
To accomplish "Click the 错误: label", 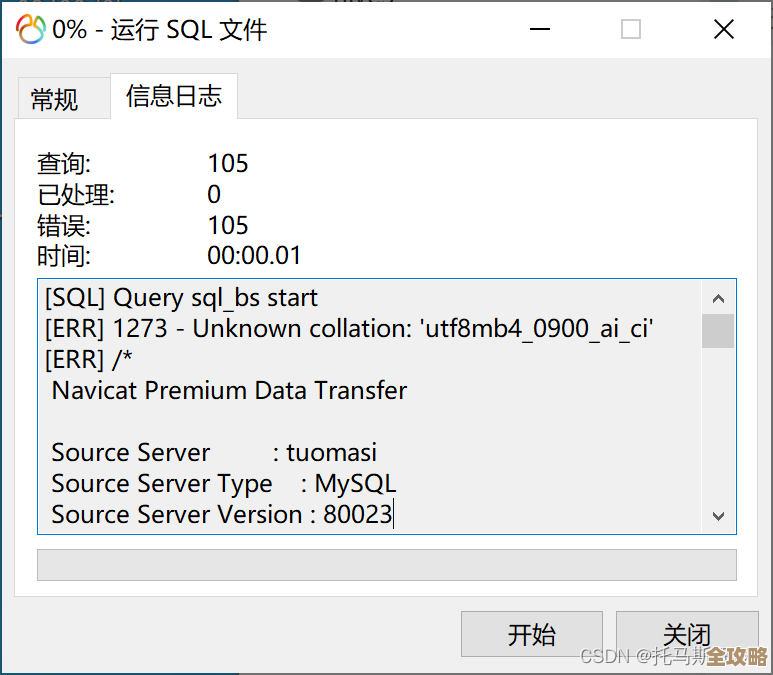I will pos(64,226).
